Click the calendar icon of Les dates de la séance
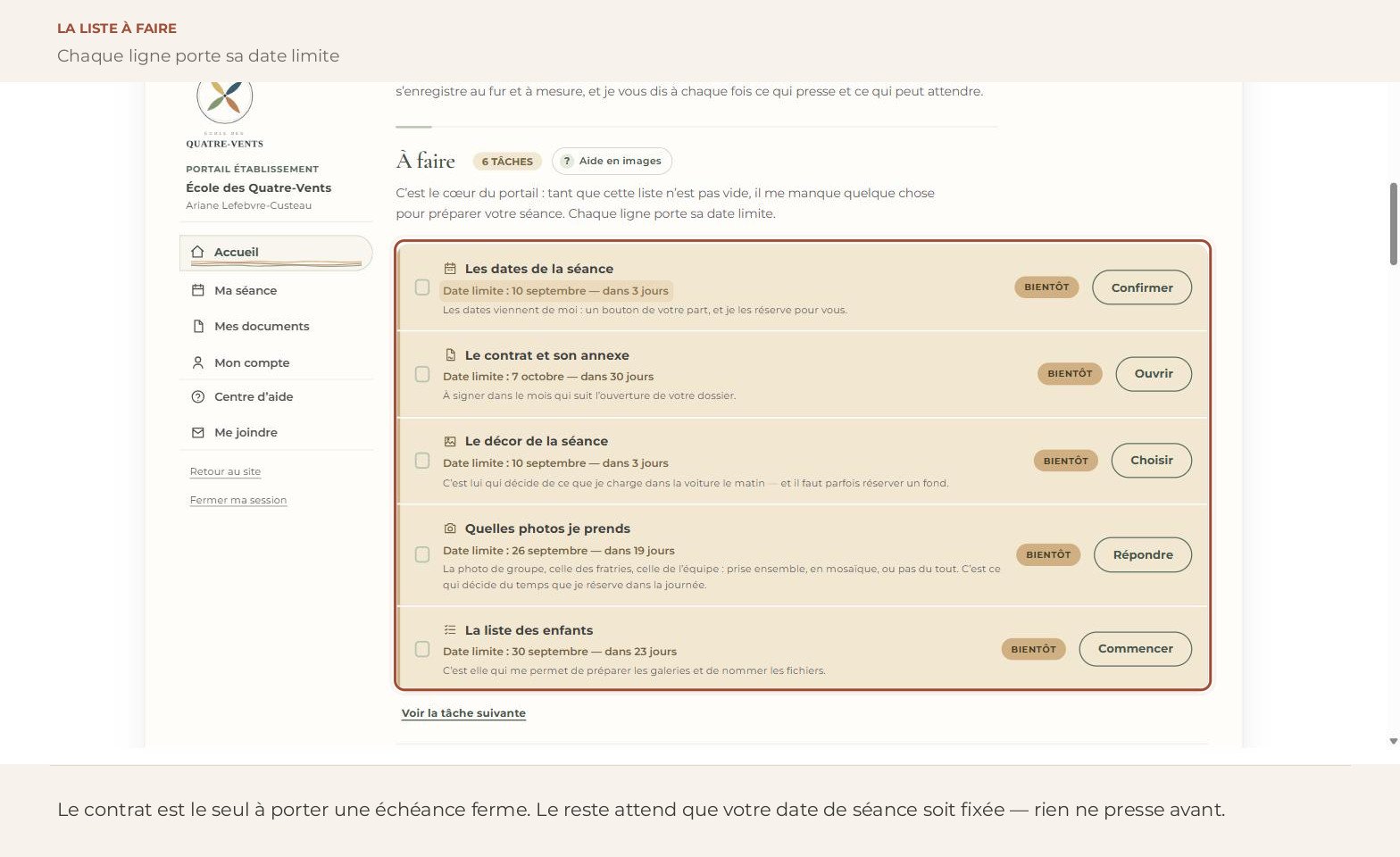 pyautogui.click(x=450, y=268)
